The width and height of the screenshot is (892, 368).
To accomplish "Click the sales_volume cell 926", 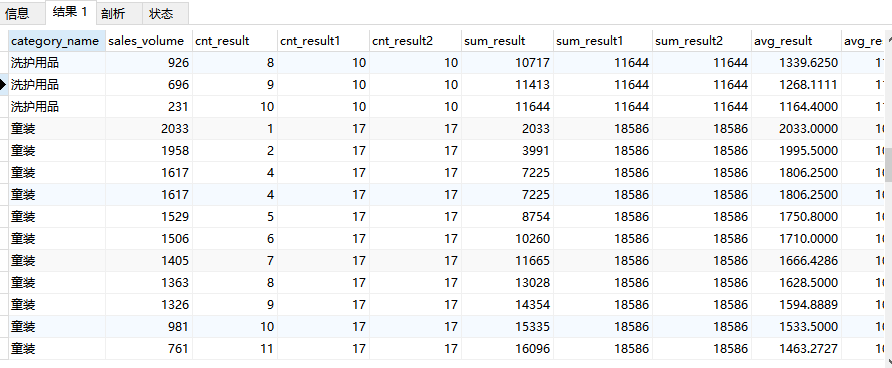I will 148,63.
